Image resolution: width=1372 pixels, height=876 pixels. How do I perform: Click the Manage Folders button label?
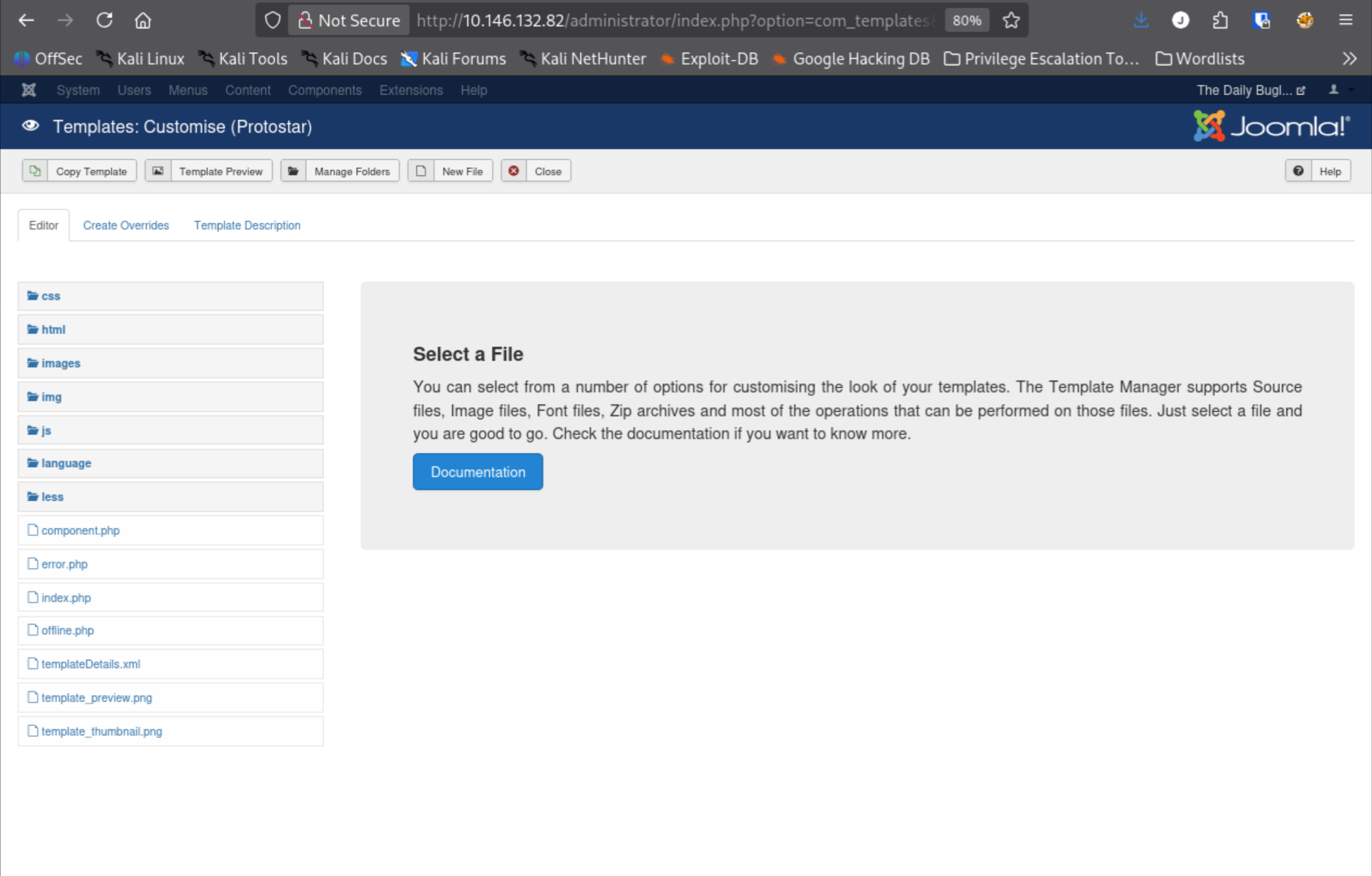[352, 172]
